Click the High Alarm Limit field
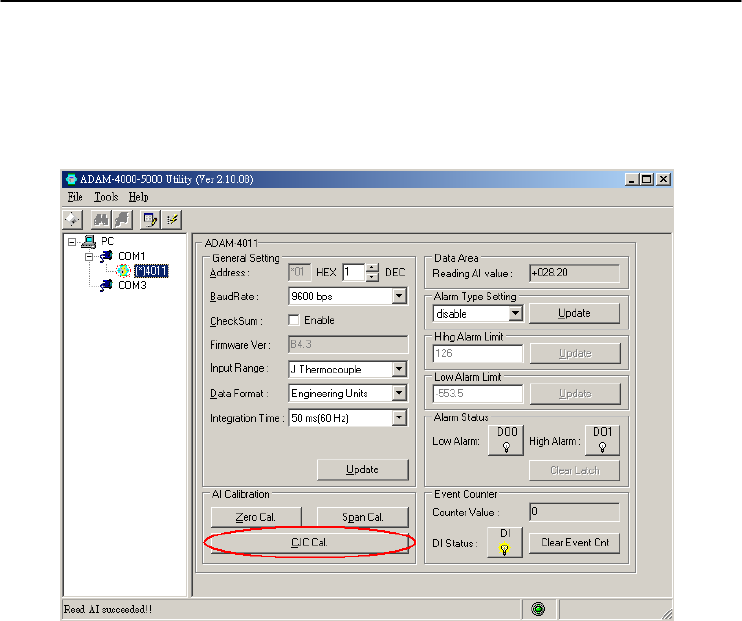 coord(478,354)
